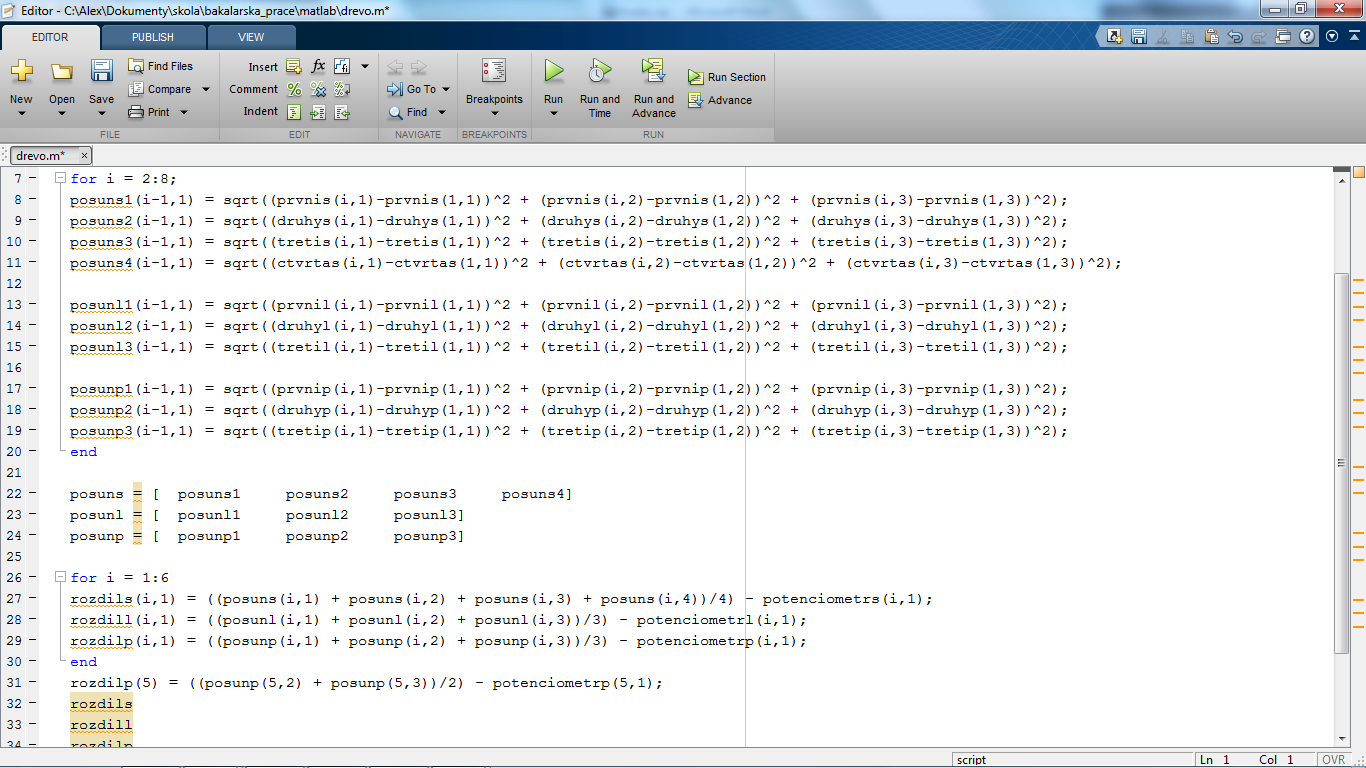
Task: Click the vertical scrollbar thumb of editor
Action: click(x=1342, y=463)
